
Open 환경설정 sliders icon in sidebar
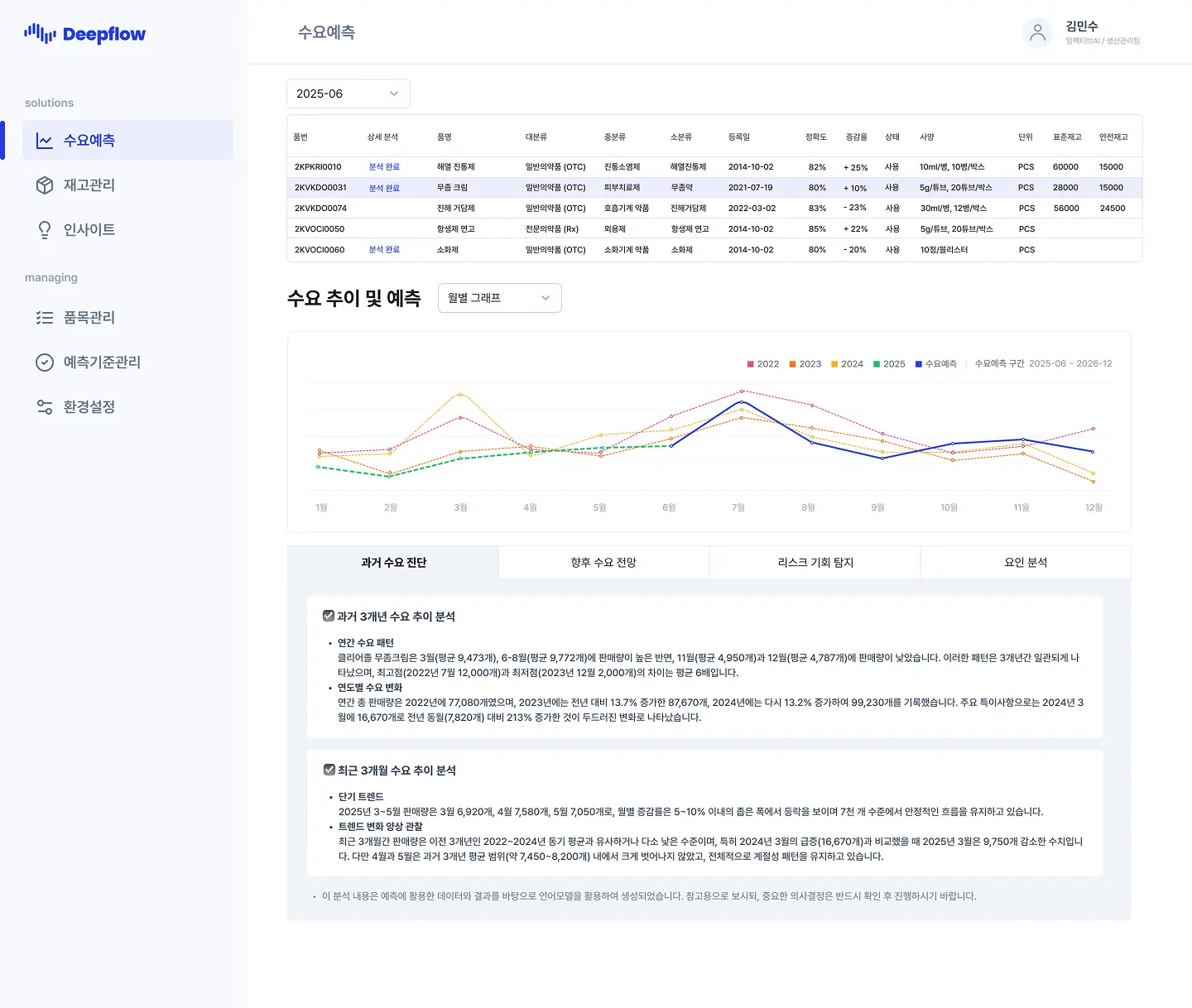click(x=45, y=407)
